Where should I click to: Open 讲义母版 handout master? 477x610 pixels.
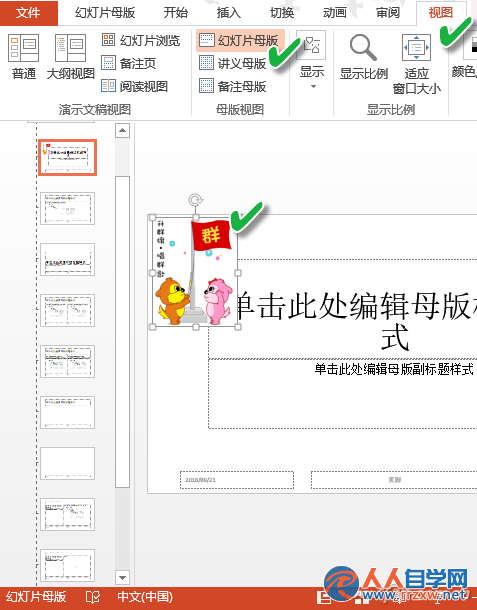click(x=233, y=63)
